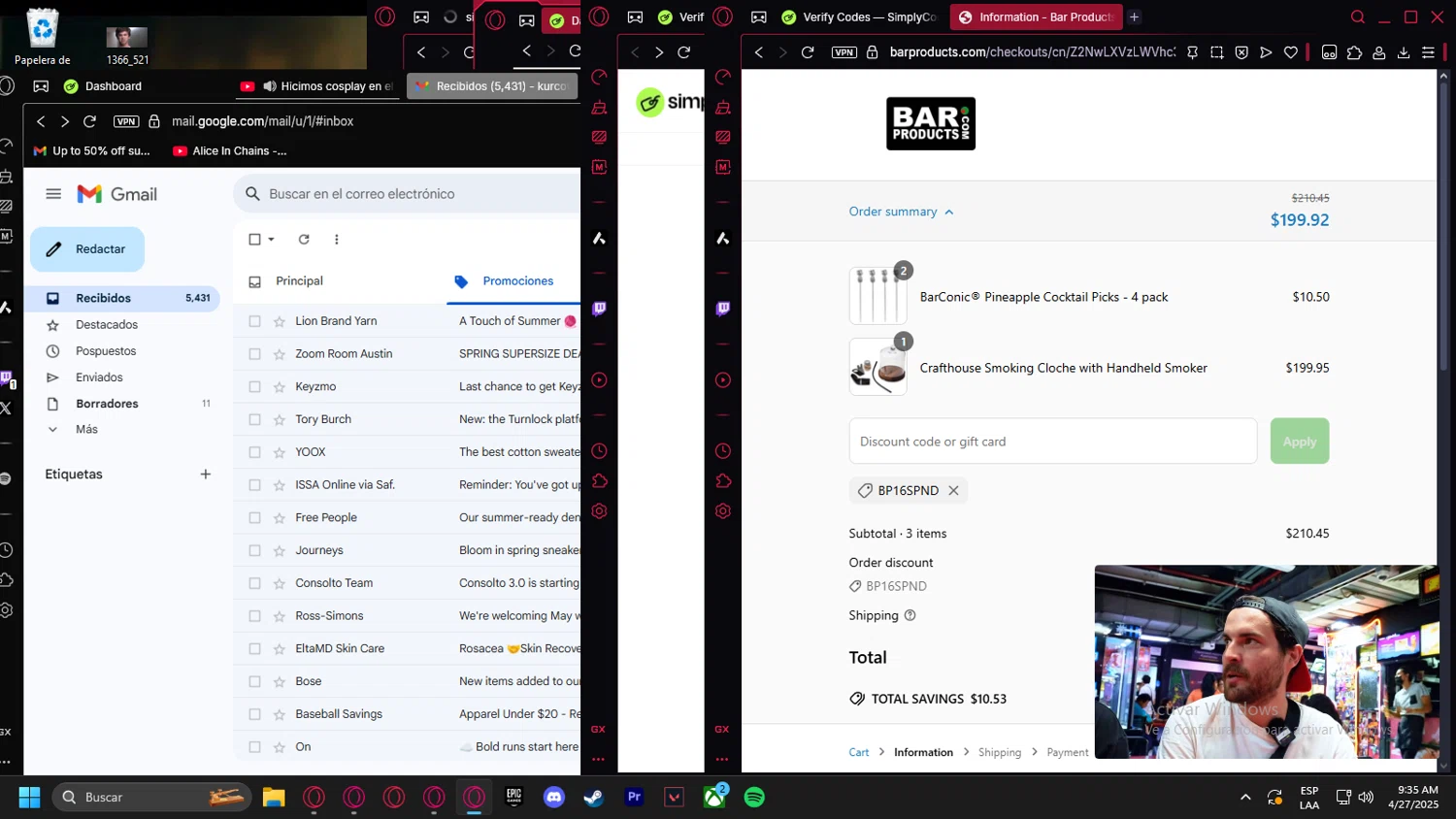Reload the barproducts.com checkout page
The width and height of the screenshot is (1456, 819).
click(x=808, y=52)
